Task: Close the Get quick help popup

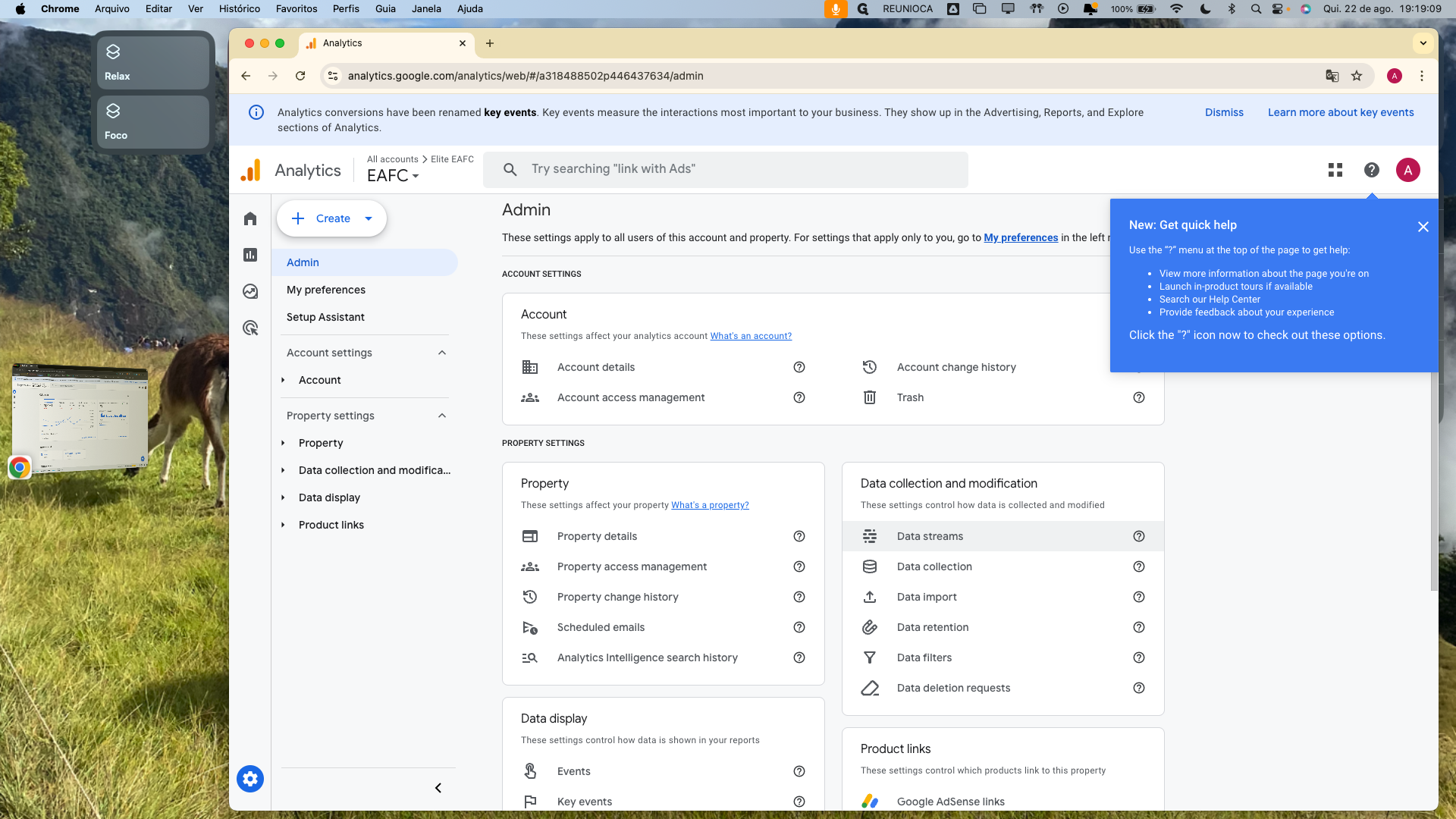Action: click(x=1423, y=227)
